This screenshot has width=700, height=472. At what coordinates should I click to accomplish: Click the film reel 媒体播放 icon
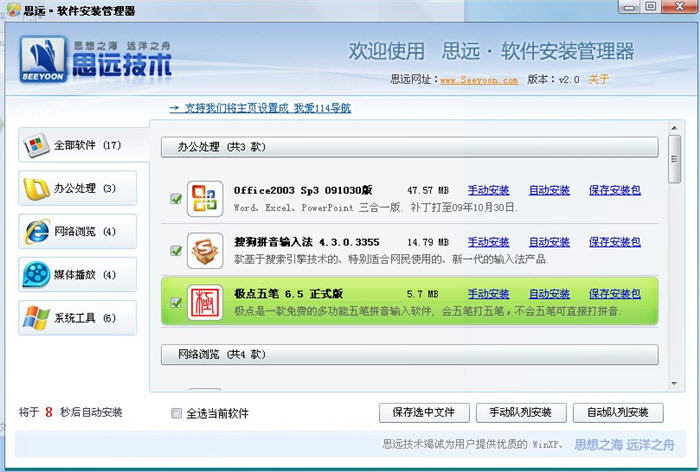click(x=37, y=274)
